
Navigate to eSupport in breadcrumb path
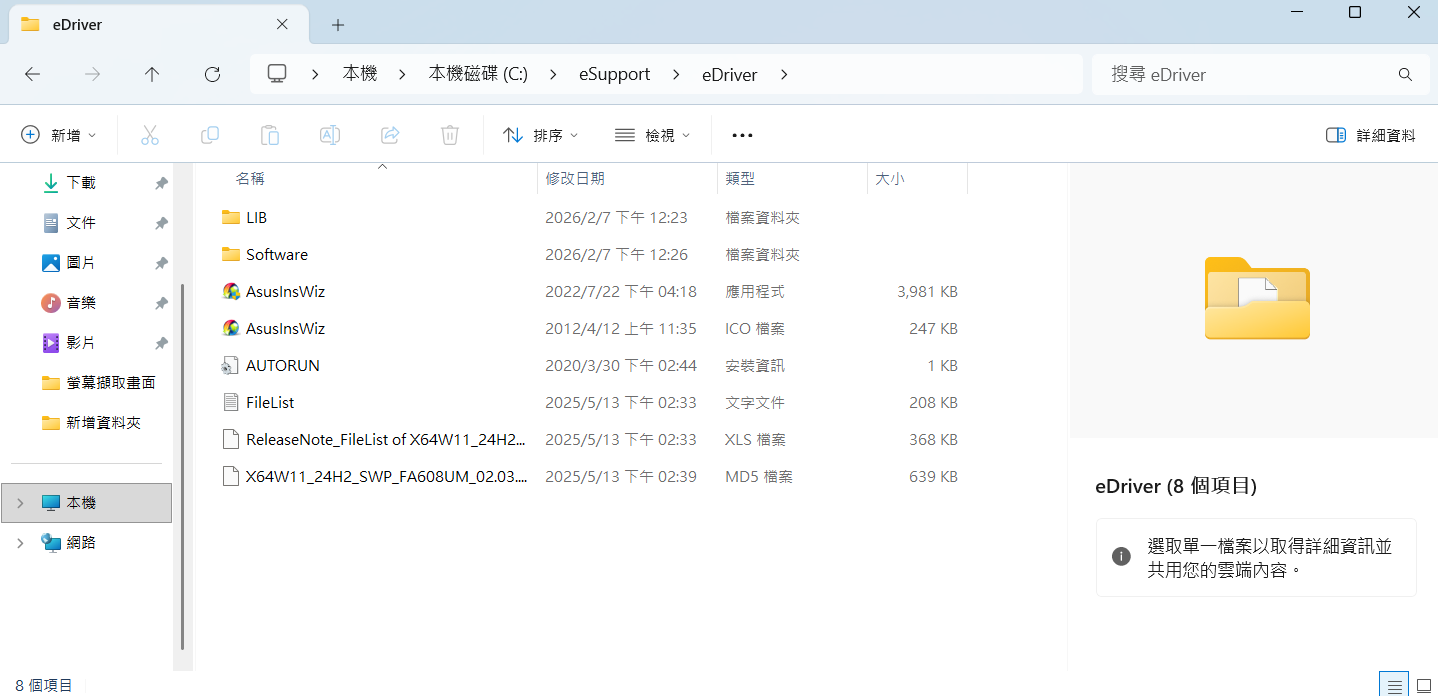[614, 74]
